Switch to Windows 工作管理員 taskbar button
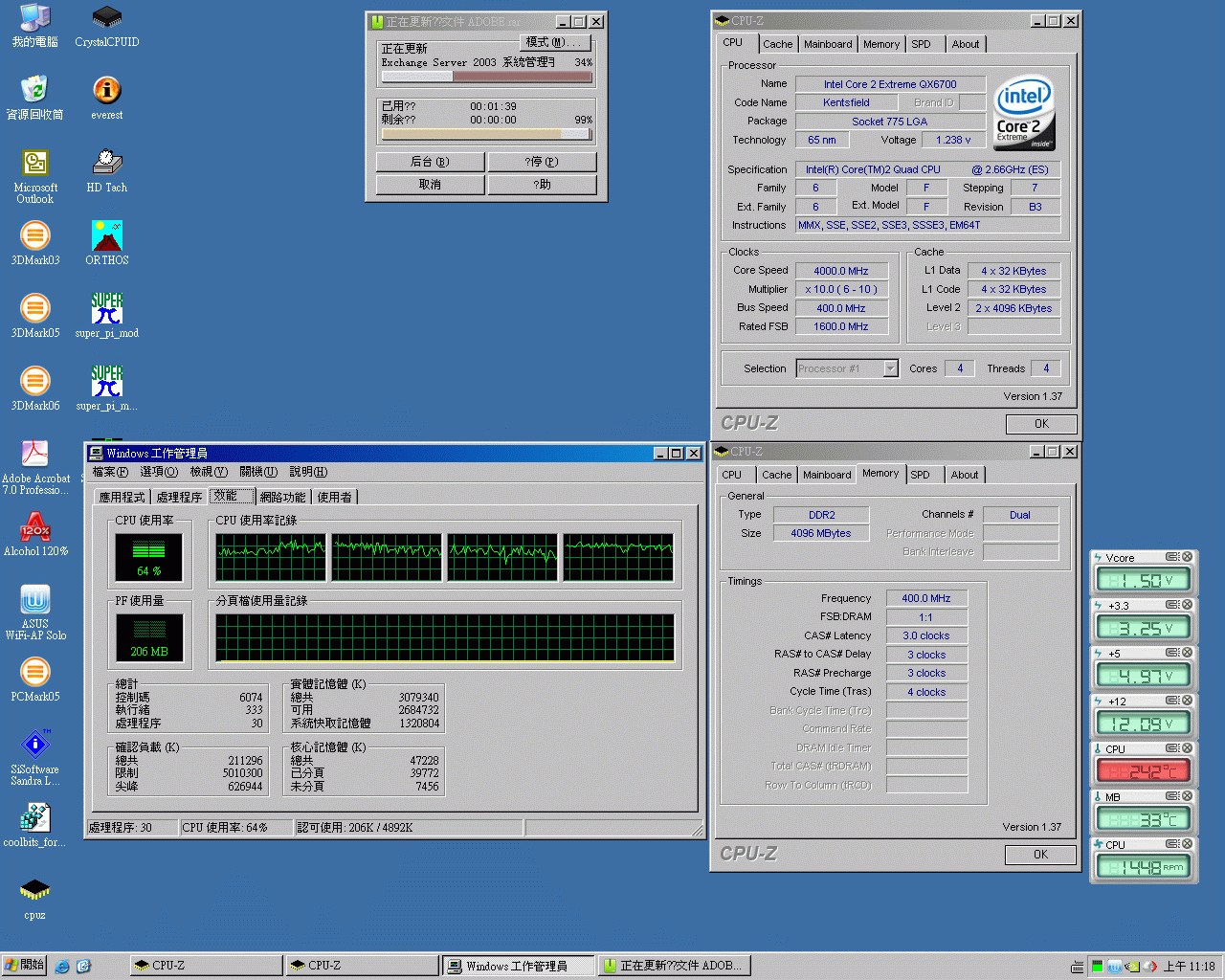This screenshot has height=980, width=1225. 518,966
